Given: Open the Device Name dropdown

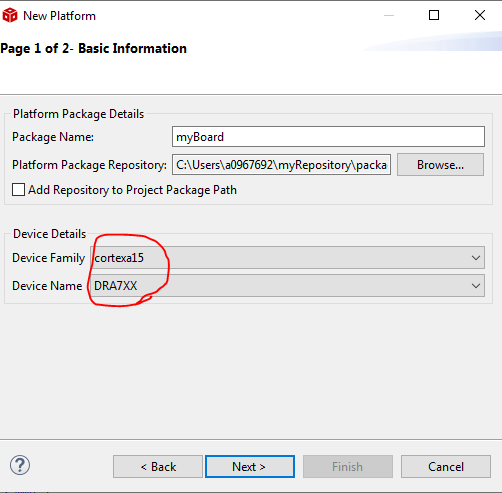Looking at the screenshot, I should point(288,286).
